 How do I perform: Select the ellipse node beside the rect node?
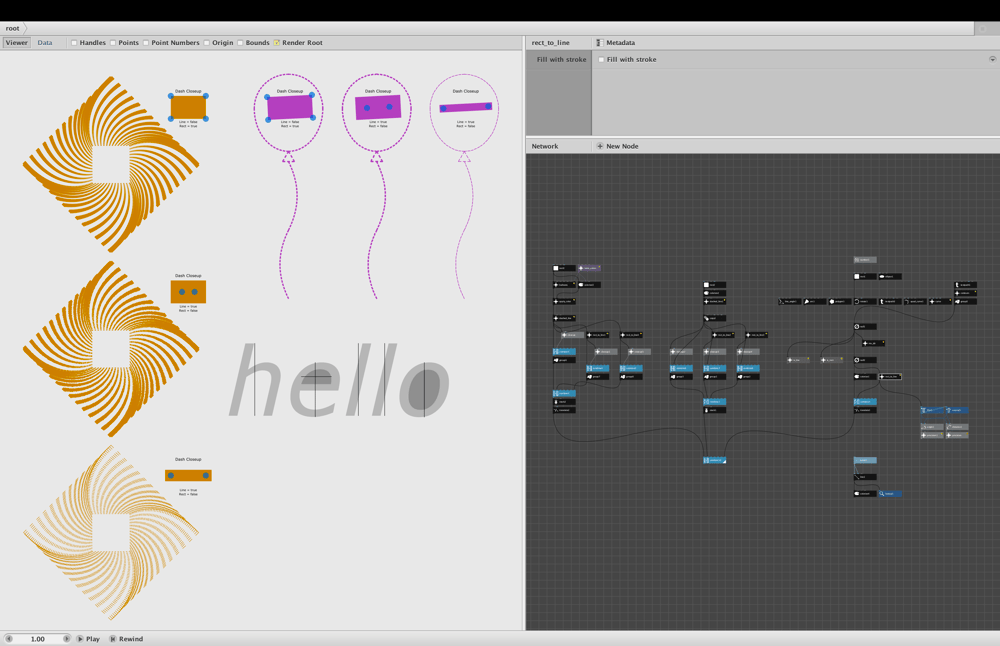(890, 277)
